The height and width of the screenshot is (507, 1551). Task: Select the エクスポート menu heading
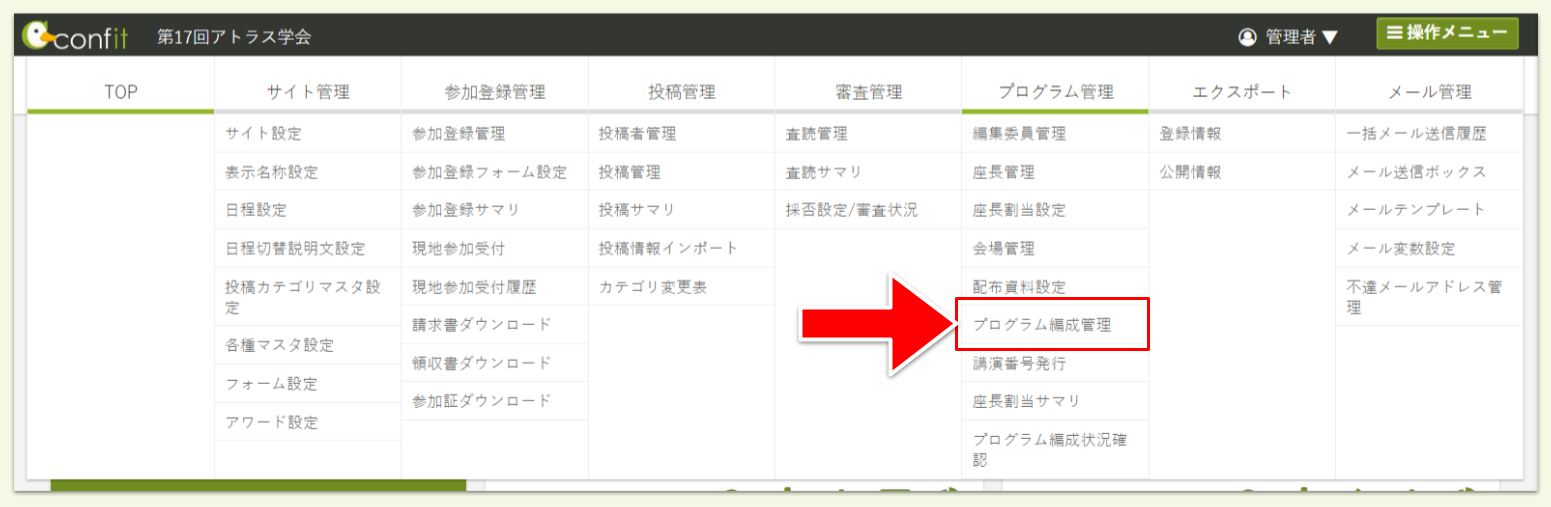pyautogui.click(x=1242, y=92)
